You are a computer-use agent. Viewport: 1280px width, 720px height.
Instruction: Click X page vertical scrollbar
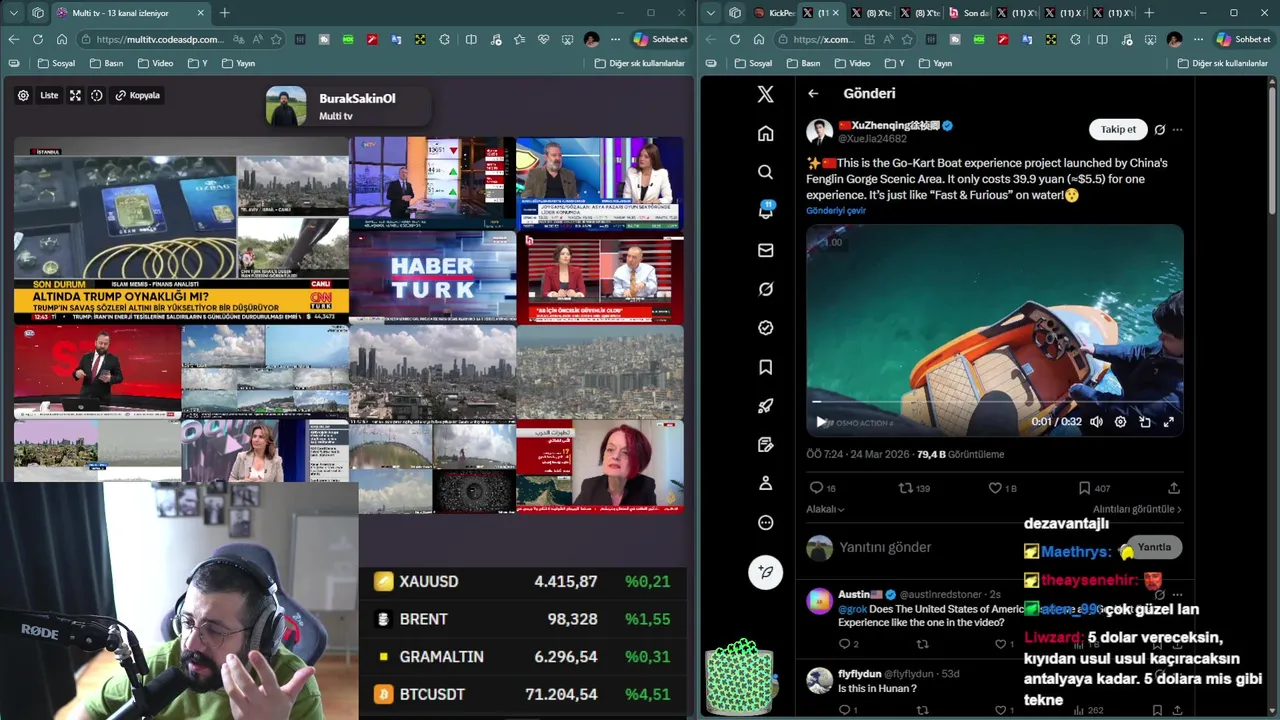pyautogui.click(x=1272, y=150)
